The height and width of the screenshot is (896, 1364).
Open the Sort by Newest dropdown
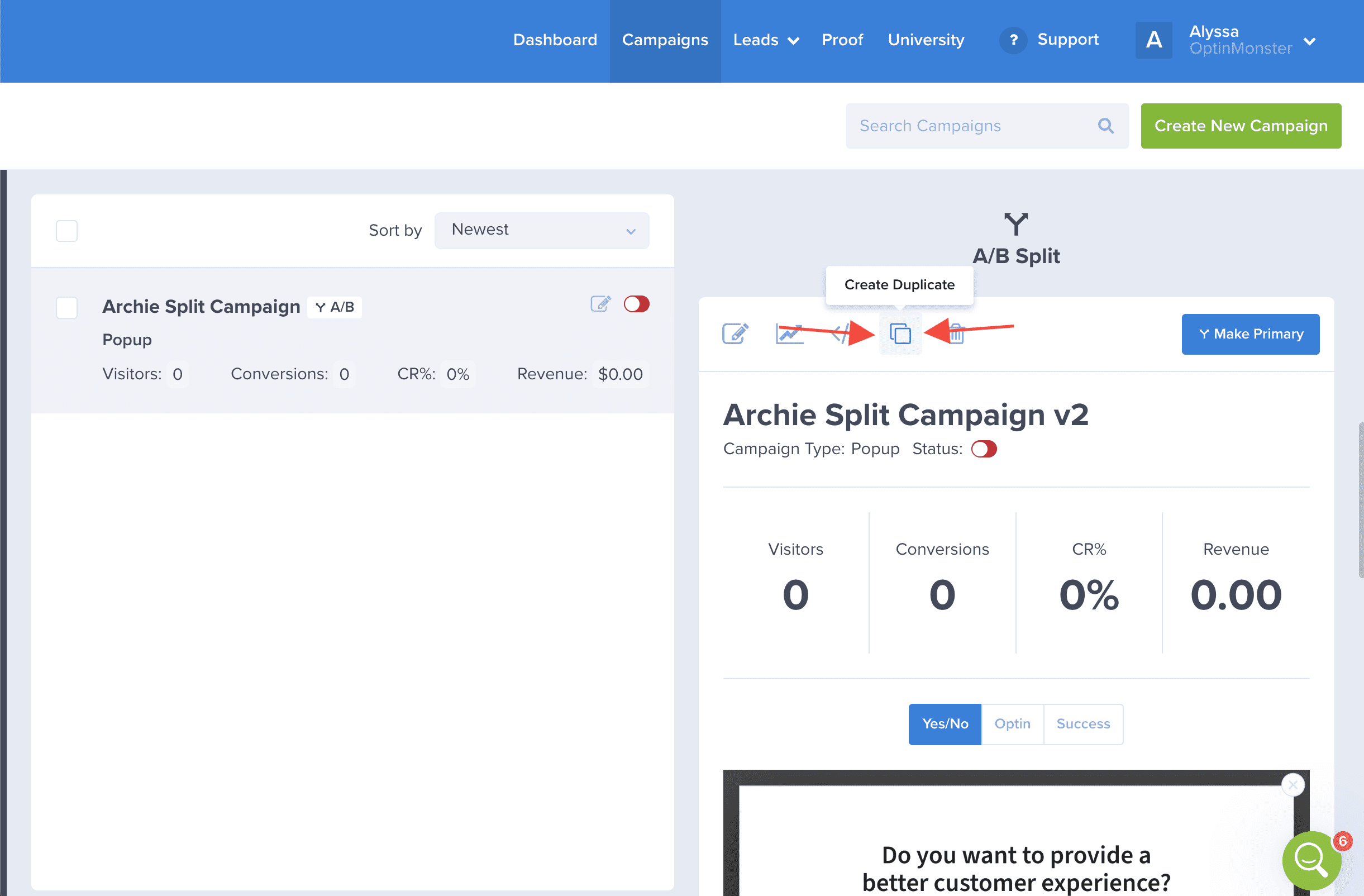[x=542, y=231]
